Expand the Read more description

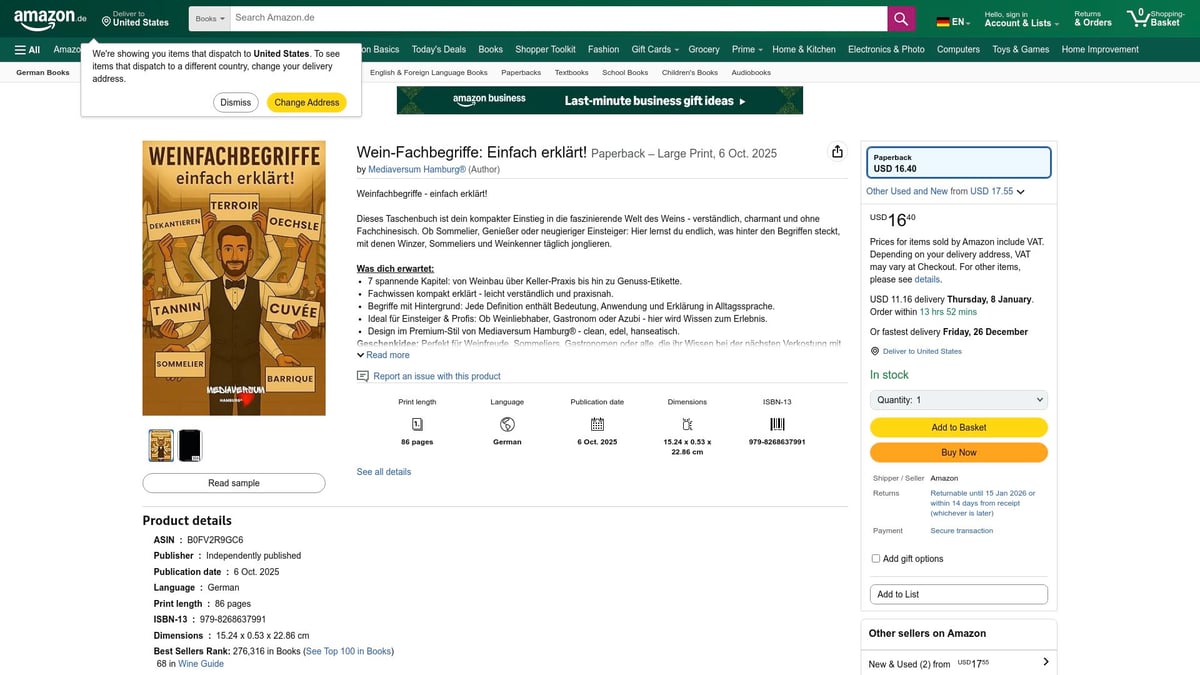384,354
